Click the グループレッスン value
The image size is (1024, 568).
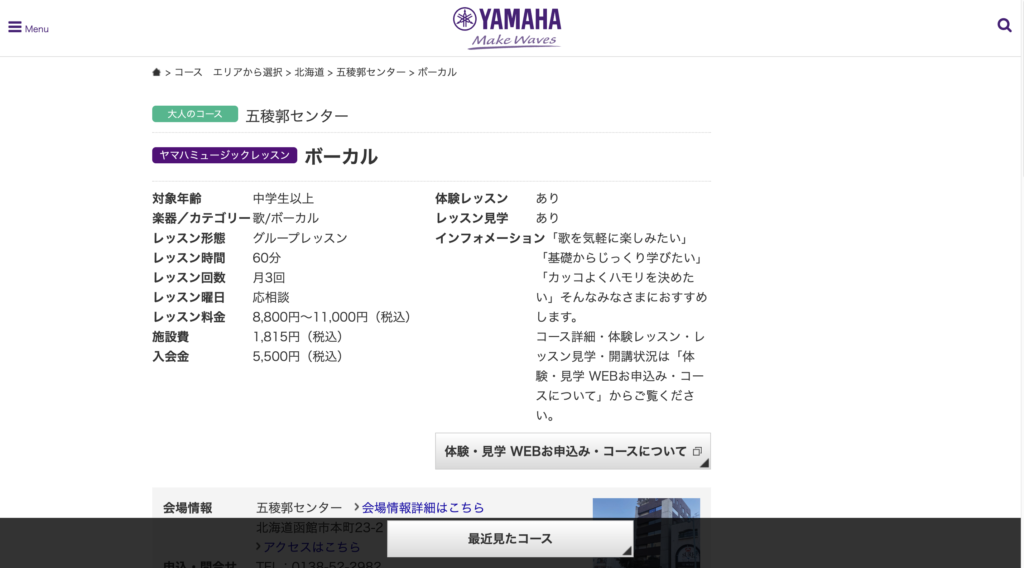(300, 238)
